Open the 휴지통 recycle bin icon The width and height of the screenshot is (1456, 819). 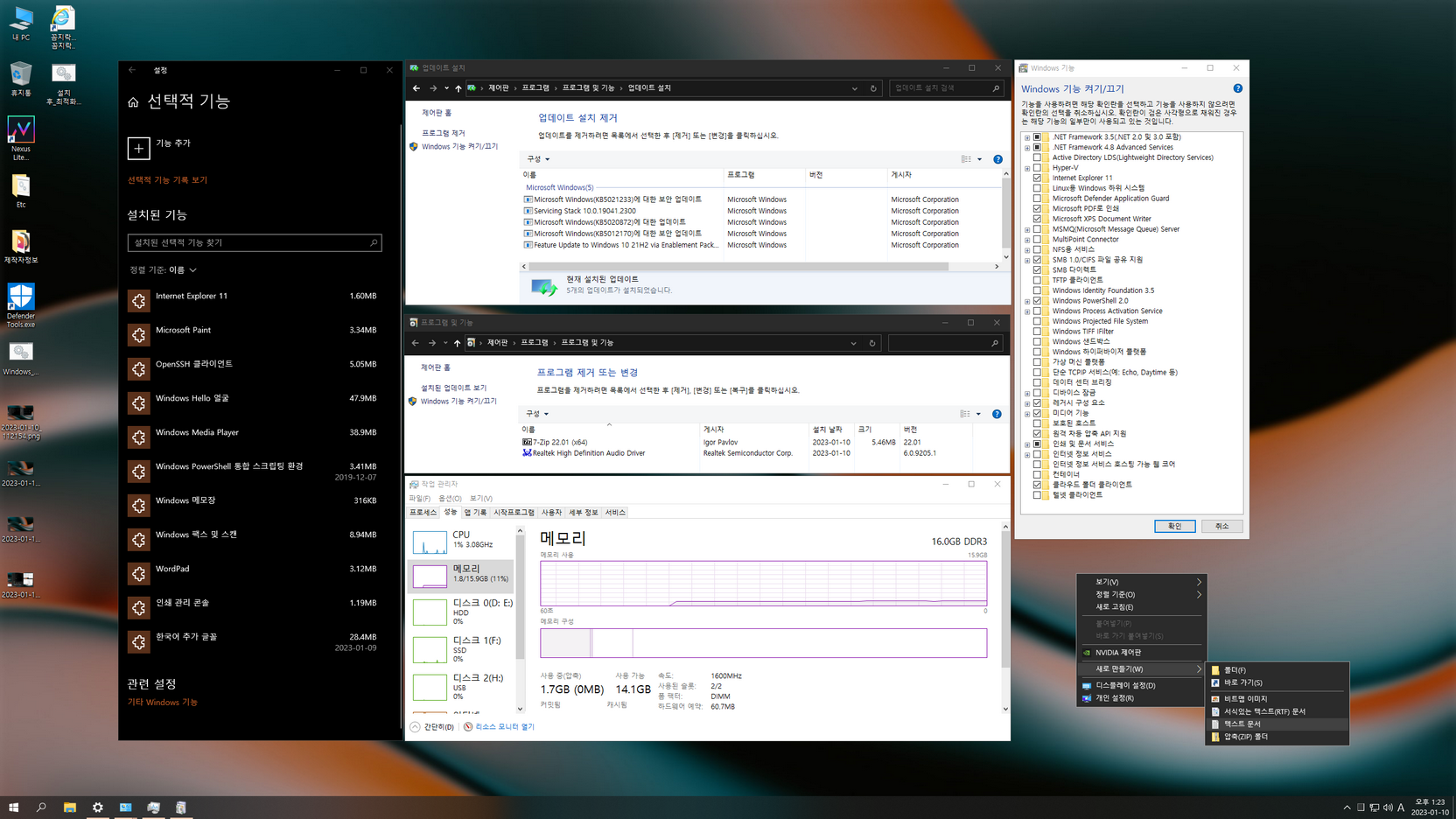(x=21, y=78)
